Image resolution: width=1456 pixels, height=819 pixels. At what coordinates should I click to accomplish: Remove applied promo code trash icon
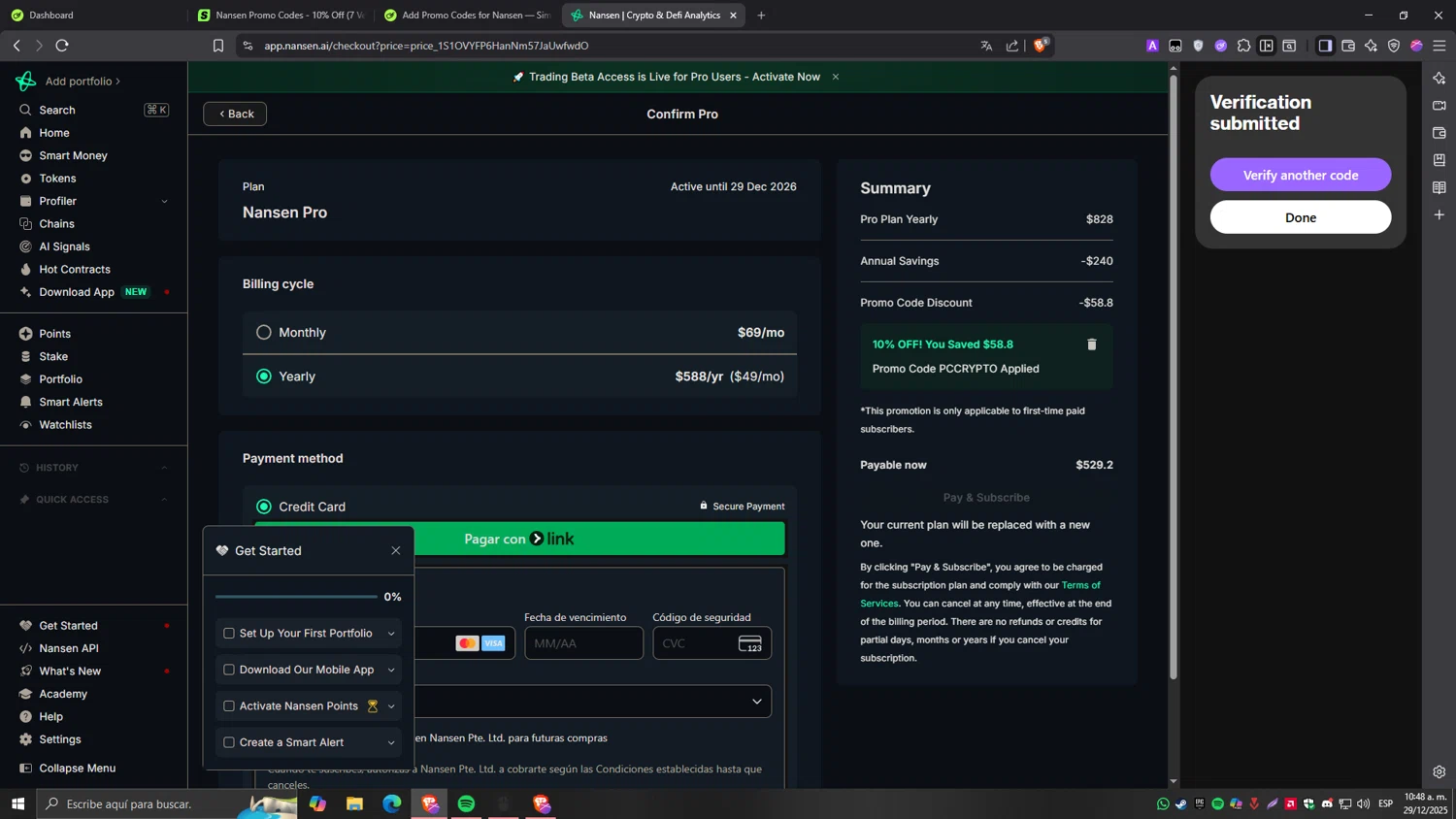[x=1091, y=344]
